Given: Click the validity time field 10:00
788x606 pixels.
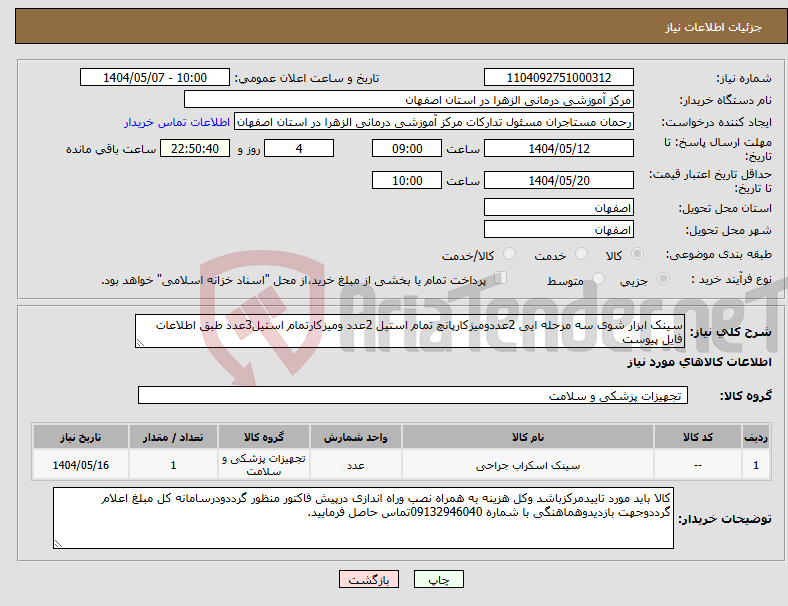Looking at the screenshot, I should coord(407,180).
